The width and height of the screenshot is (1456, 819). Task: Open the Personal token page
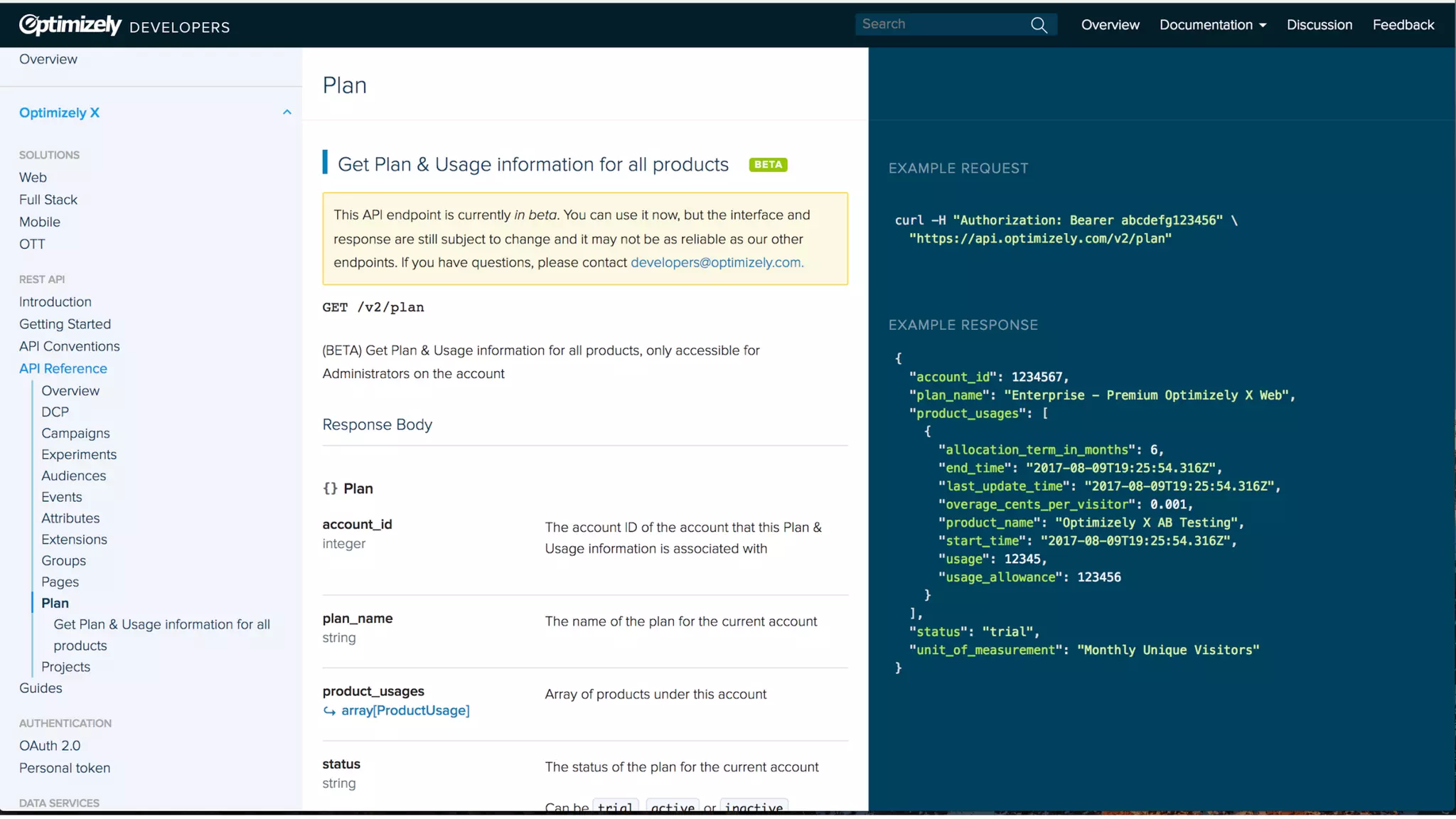coord(65,768)
